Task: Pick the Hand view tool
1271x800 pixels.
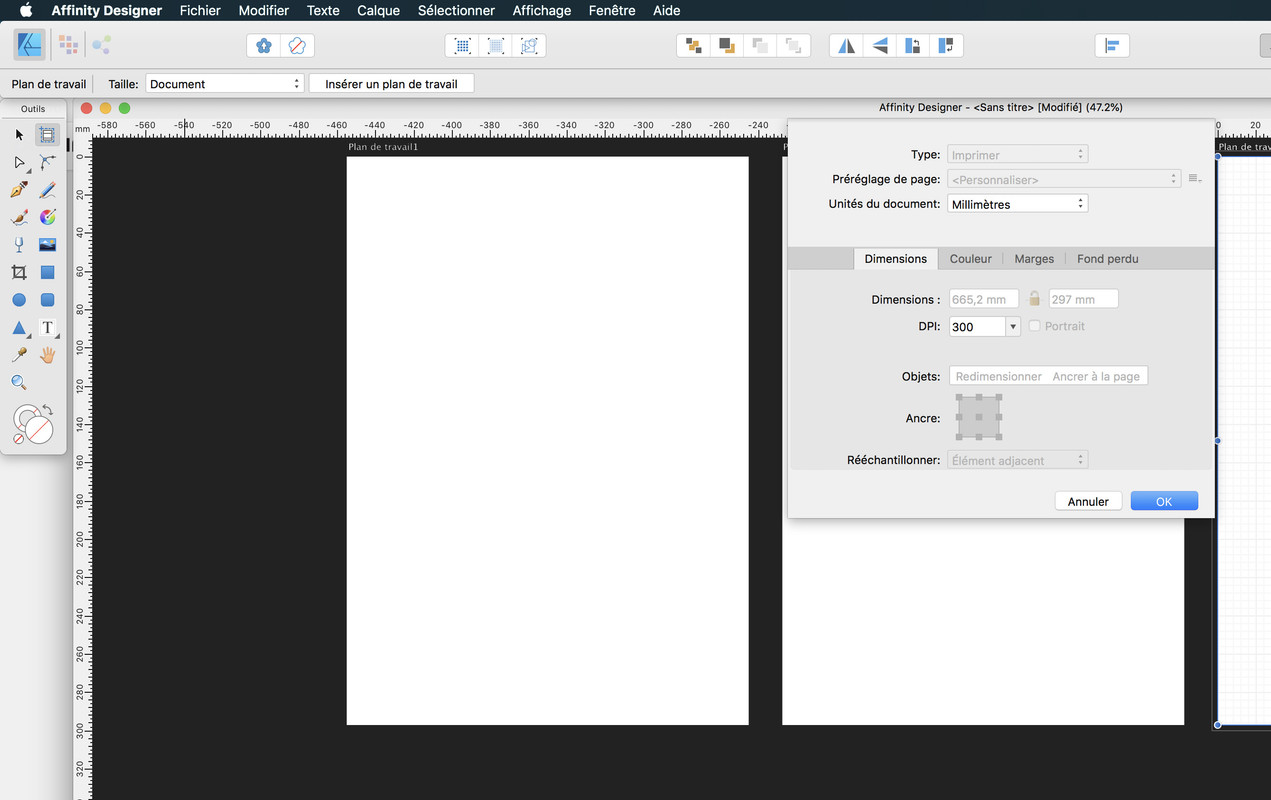Action: (x=47, y=355)
